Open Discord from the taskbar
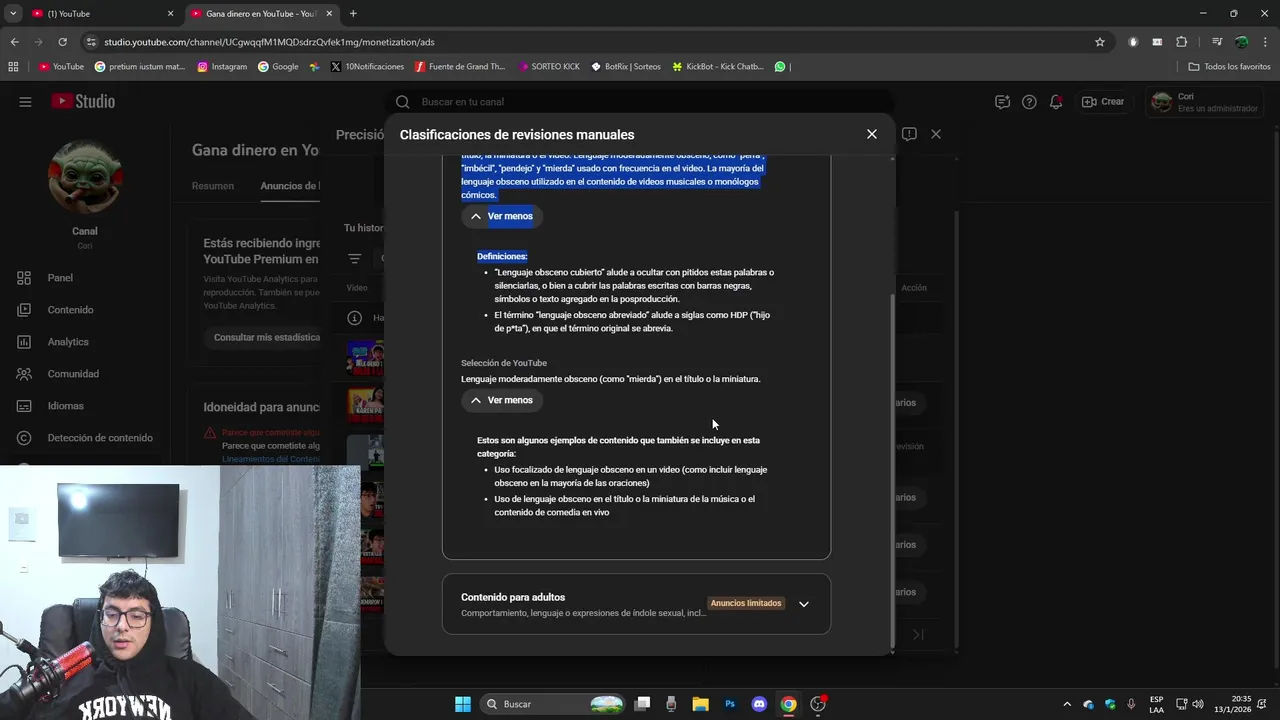Viewport: 1280px width, 720px height. (x=759, y=704)
